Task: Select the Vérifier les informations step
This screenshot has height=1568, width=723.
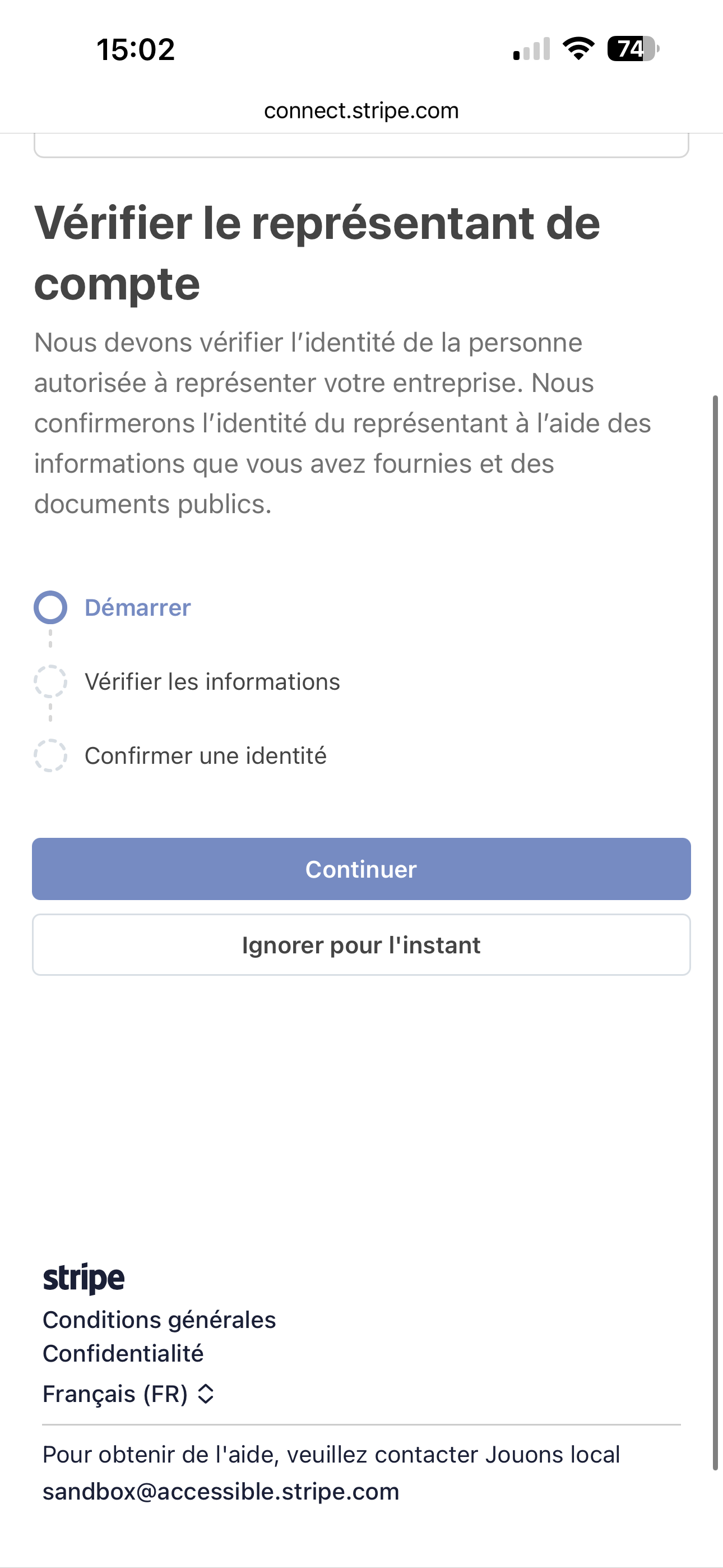Action: [x=212, y=682]
